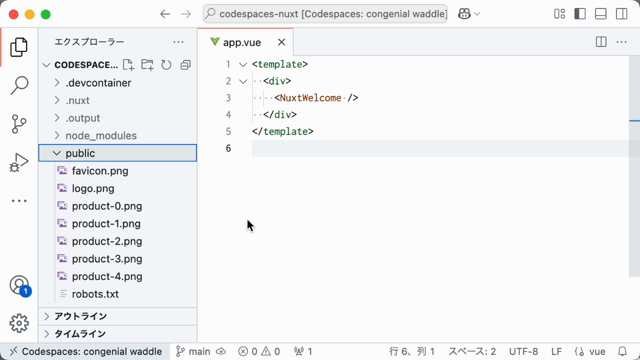Open the Source Control view

click(19, 124)
